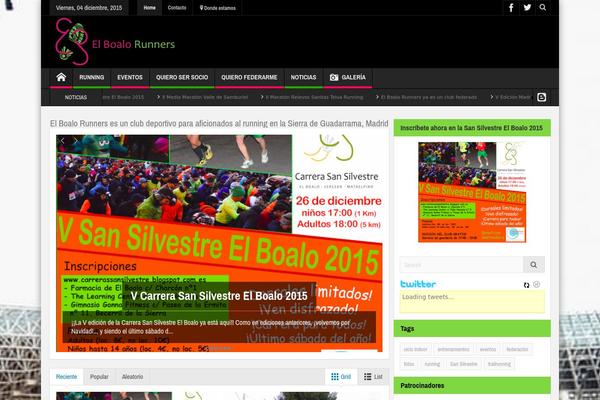Open ticker item El Boalo Runners club federado
The height and width of the screenshot is (400, 600).
pyautogui.click(x=429, y=97)
